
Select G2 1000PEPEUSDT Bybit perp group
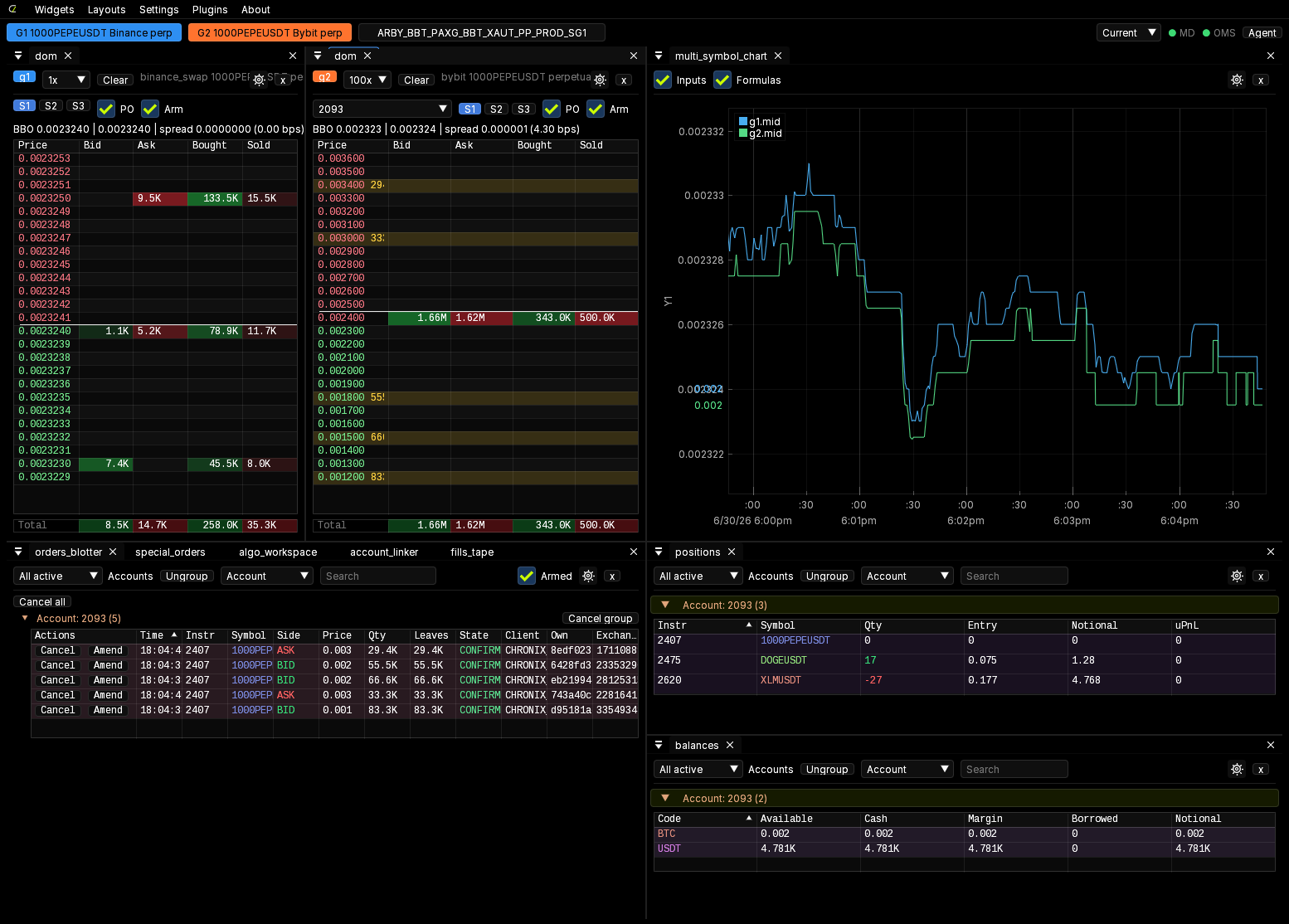pyautogui.click(x=270, y=32)
